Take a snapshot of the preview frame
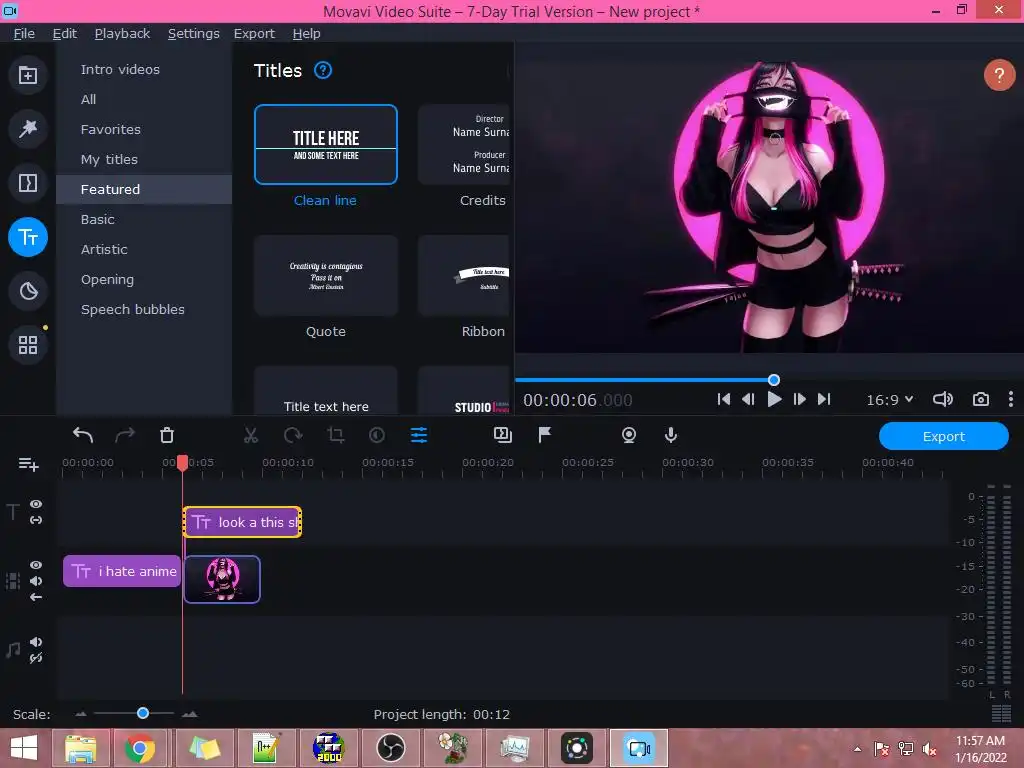This screenshot has width=1024, height=768. pyautogui.click(x=980, y=399)
